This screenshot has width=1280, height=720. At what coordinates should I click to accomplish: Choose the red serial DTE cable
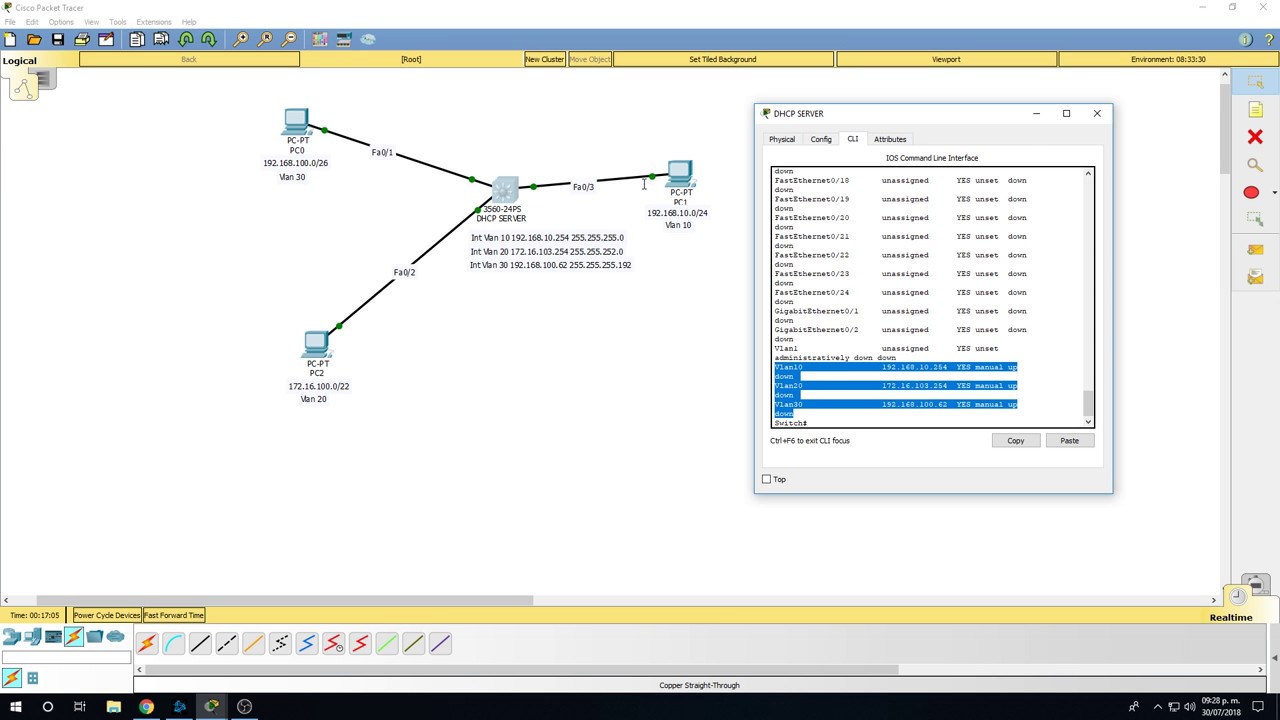tap(360, 644)
